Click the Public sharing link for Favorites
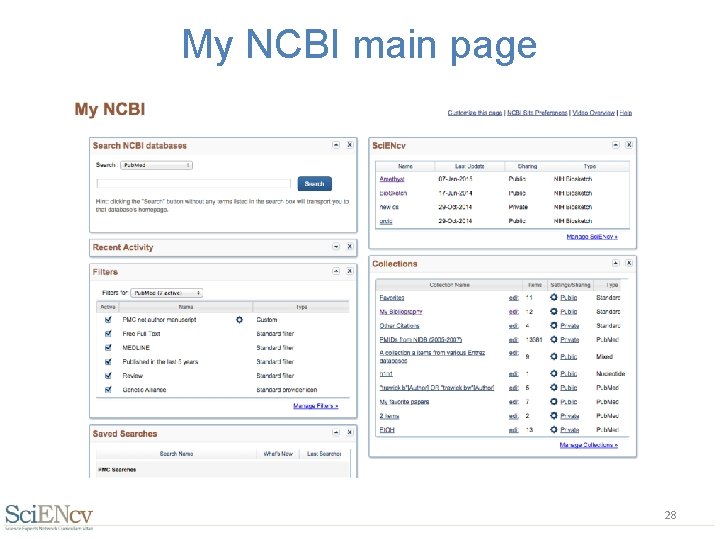Screen dimensions: 720x540 pyautogui.click(x=569, y=298)
